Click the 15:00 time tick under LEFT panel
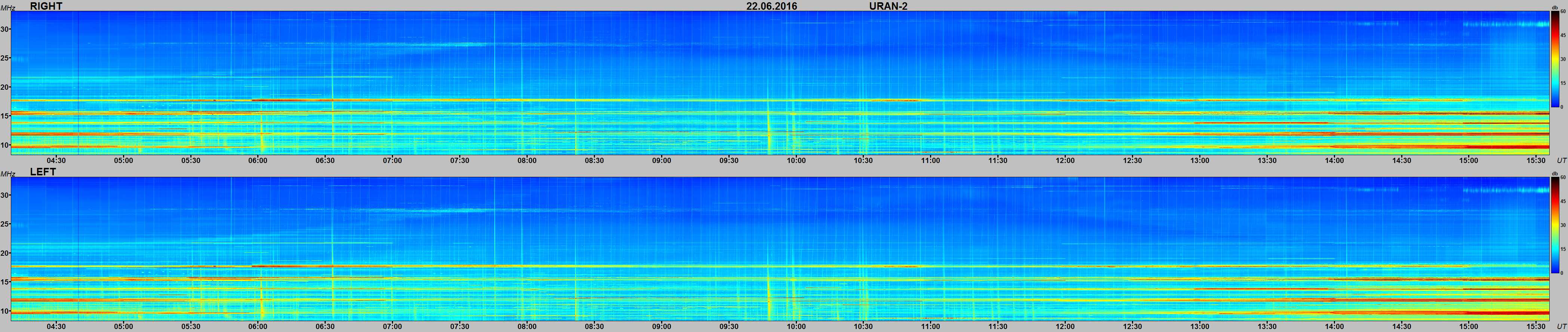This screenshot has width=1568, height=332. coord(1469,326)
